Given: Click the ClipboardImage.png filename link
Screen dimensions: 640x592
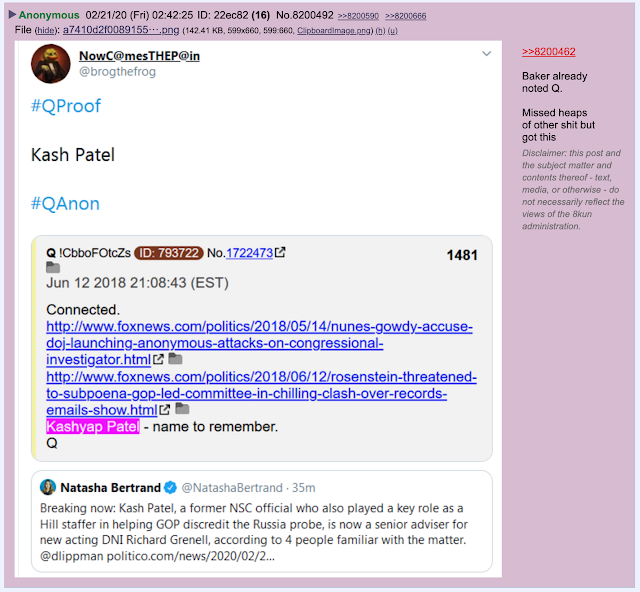Looking at the screenshot, I should click(334, 31).
